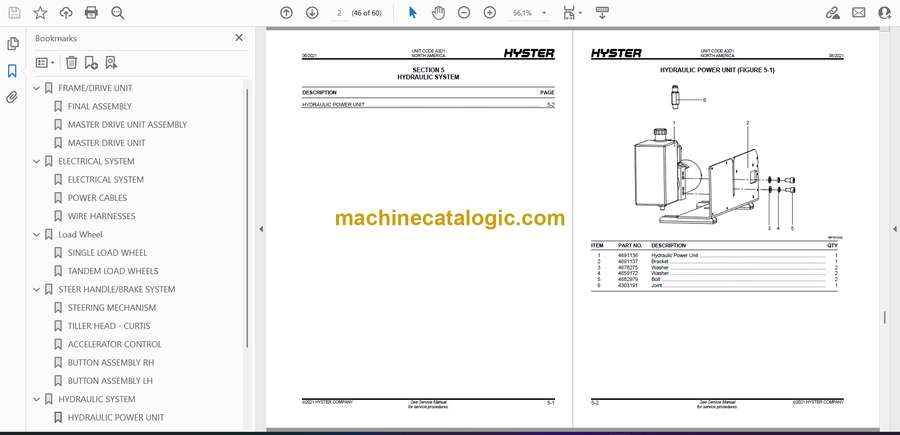Send file by email envelope icon
The image size is (900, 435).
coord(859,13)
